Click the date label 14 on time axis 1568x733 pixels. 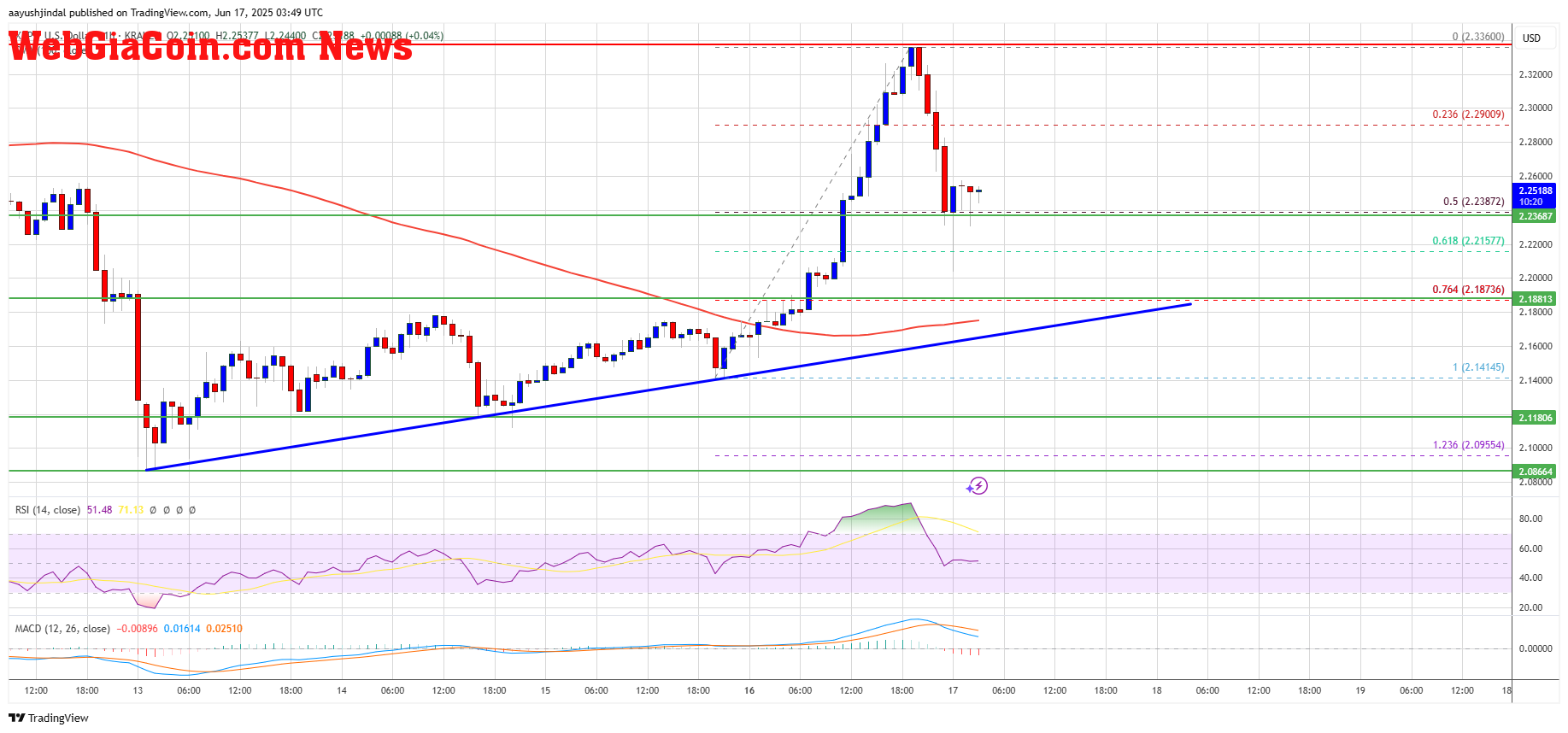point(342,690)
